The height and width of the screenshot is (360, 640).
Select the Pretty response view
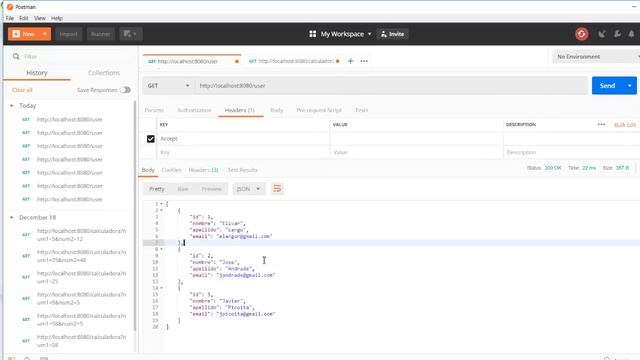pos(157,189)
